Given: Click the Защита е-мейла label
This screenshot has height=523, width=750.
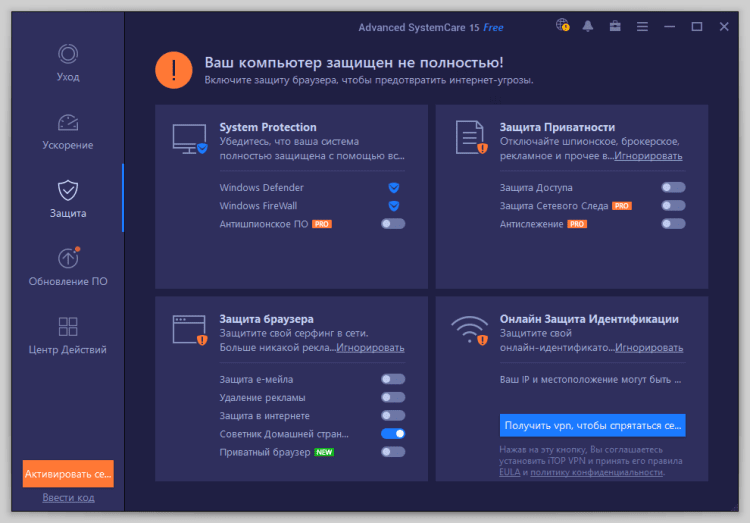Looking at the screenshot, I should point(256,379).
